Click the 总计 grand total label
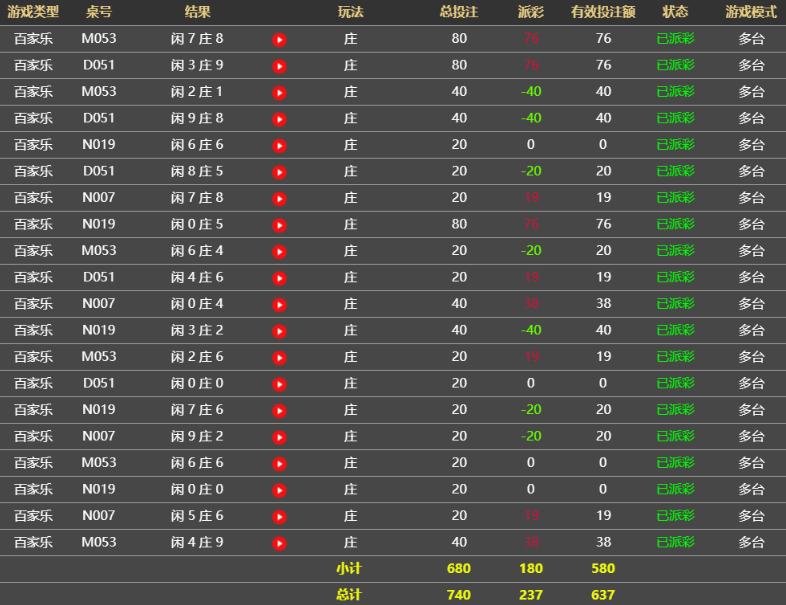 click(349, 595)
